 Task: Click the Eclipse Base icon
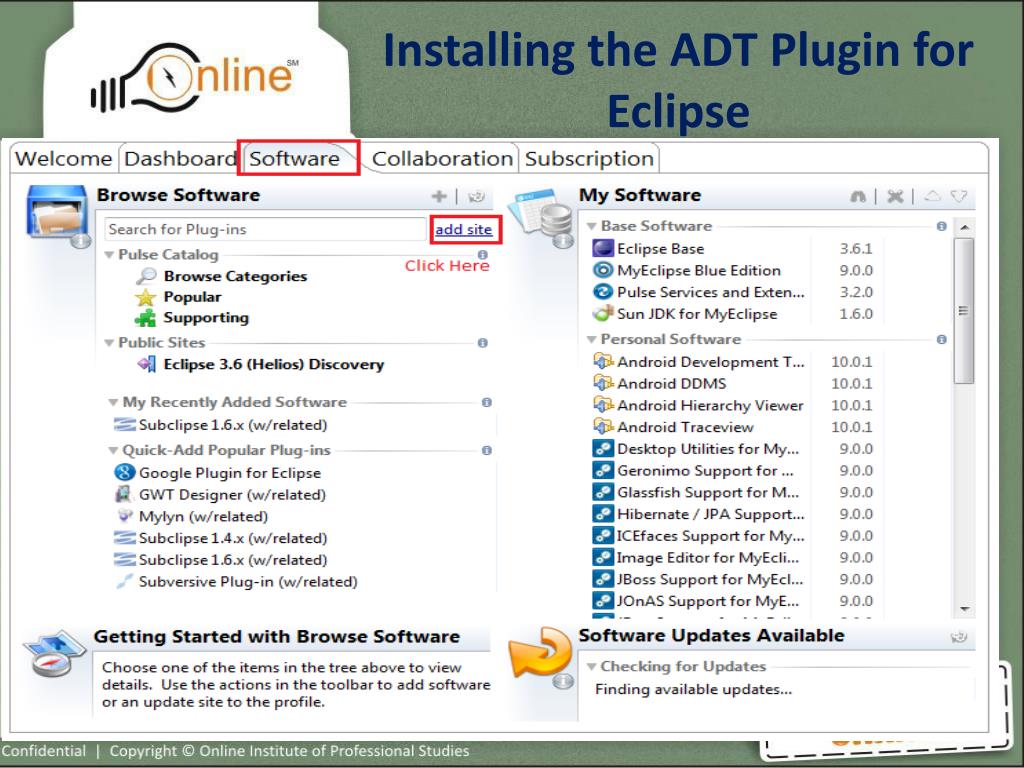[x=603, y=248]
